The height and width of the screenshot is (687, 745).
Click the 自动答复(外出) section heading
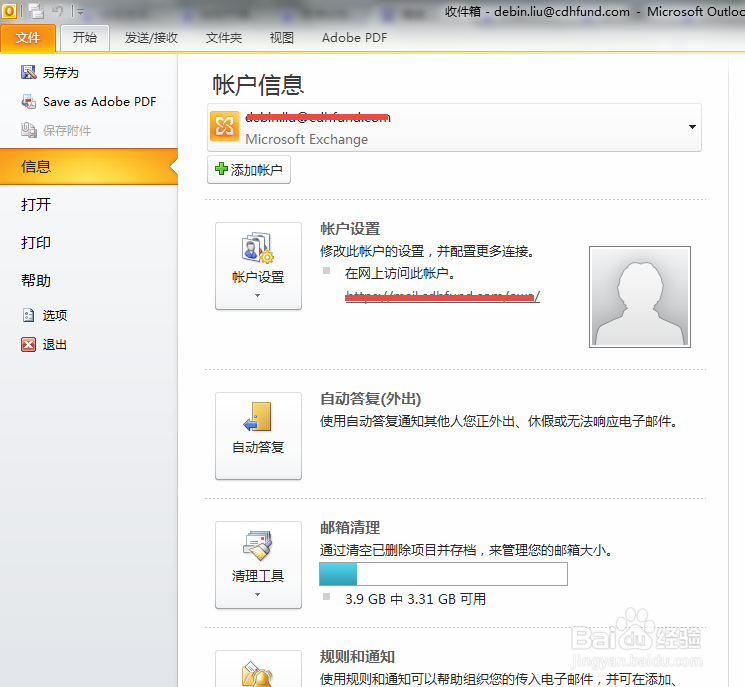[371, 399]
